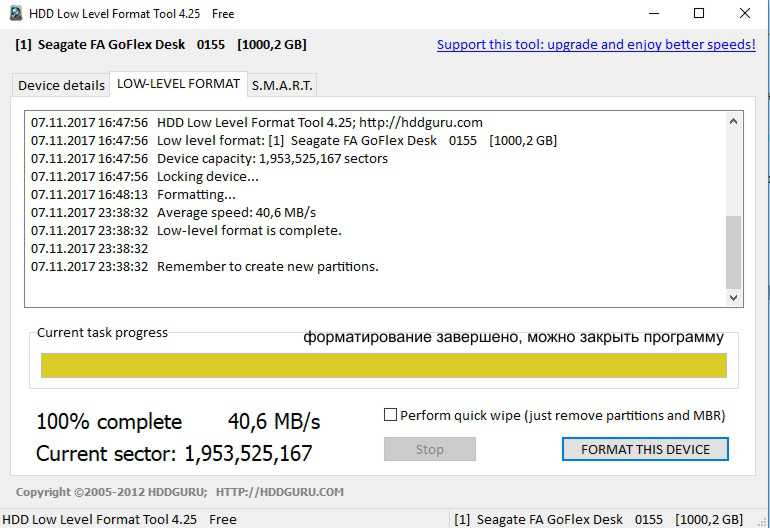Image resolution: width=770 pixels, height=528 pixels.
Task: Maximize the HDD Low Level Format window
Action: (x=699, y=13)
